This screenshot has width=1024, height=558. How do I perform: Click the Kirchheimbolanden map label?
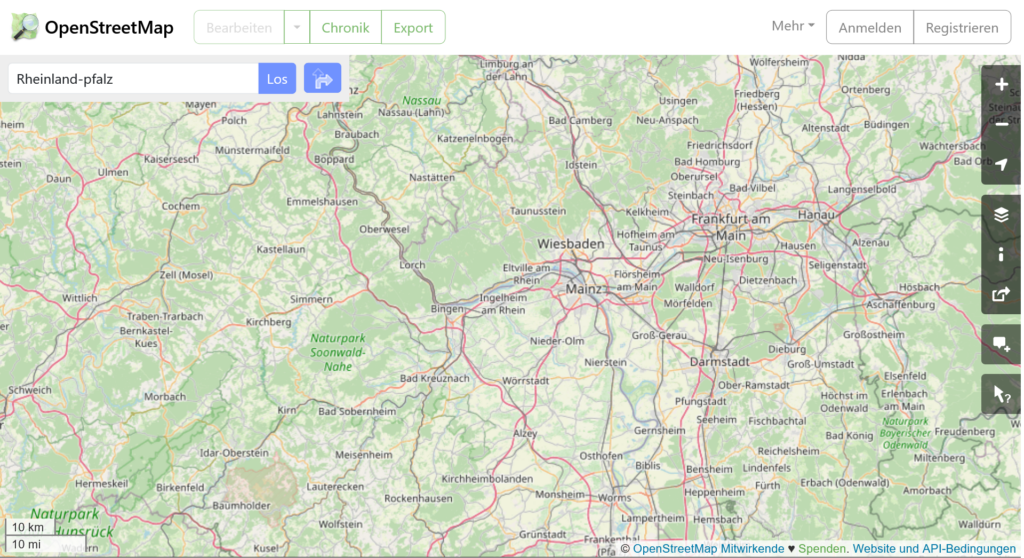point(487,479)
